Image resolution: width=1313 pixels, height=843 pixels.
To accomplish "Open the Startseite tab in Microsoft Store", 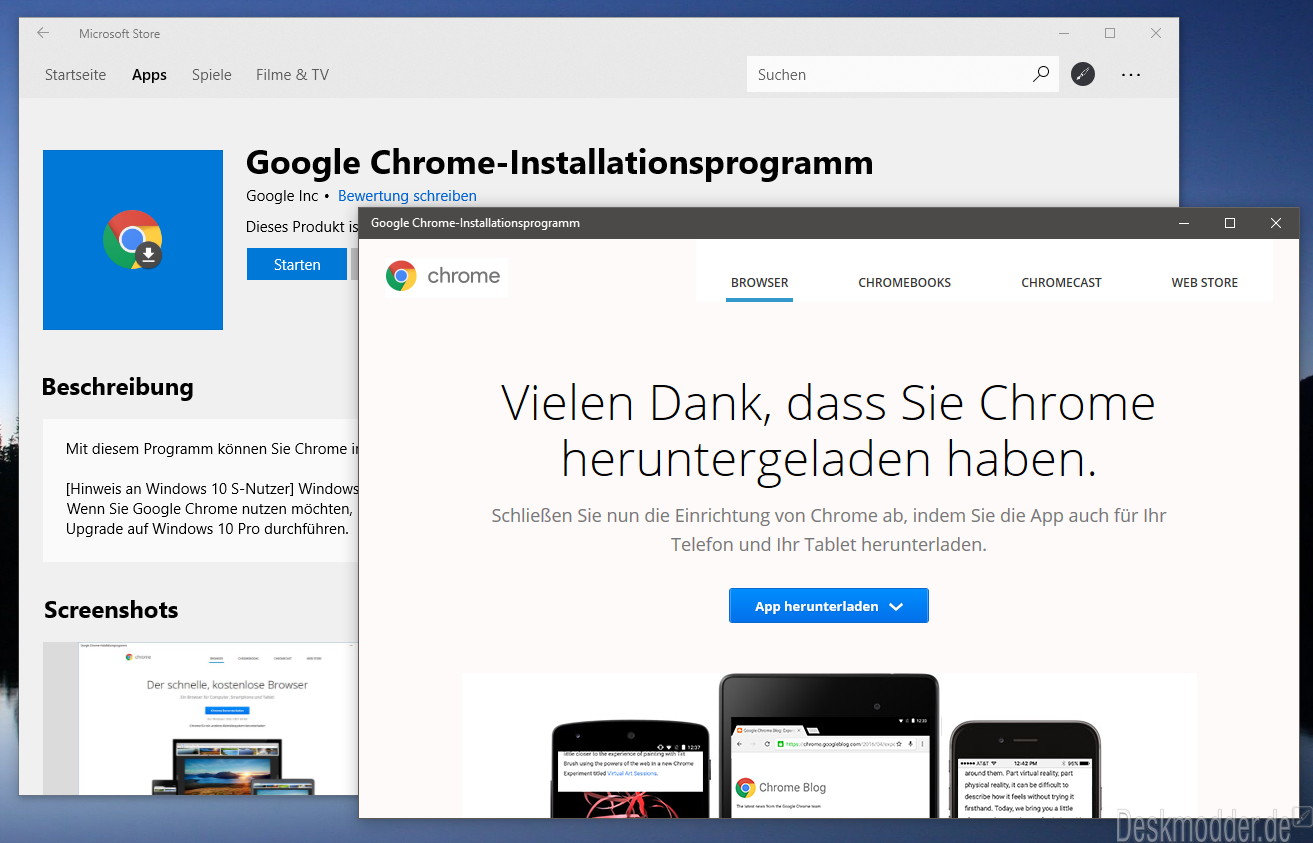I will [75, 75].
